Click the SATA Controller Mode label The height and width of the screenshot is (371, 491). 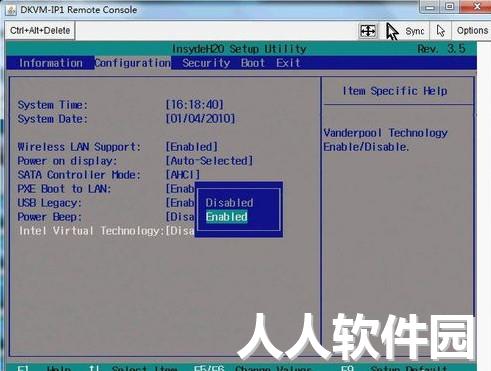(x=79, y=175)
